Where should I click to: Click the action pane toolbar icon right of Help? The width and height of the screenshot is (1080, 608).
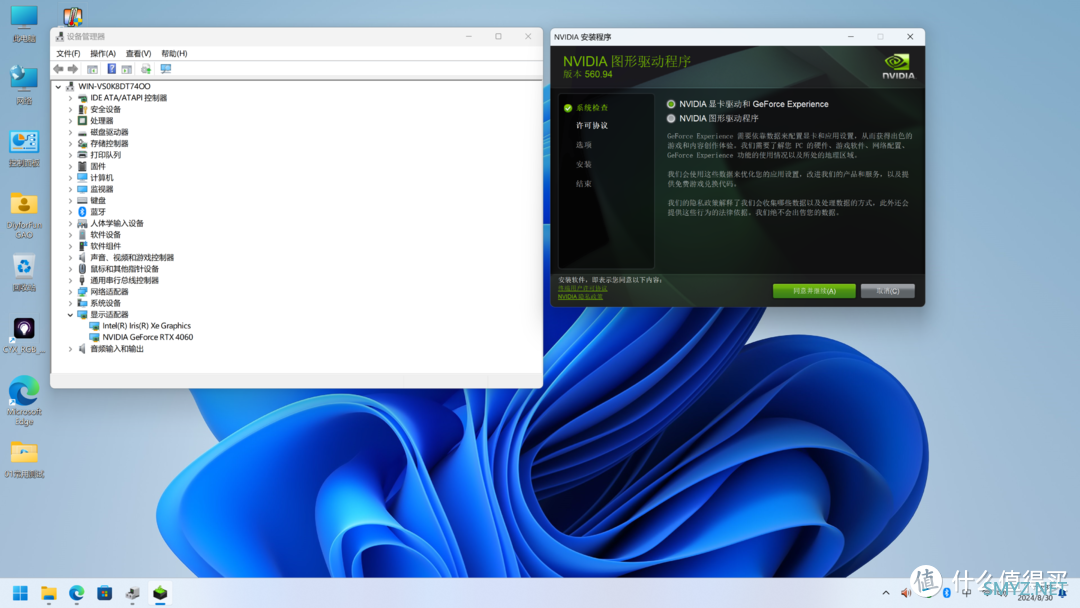coord(127,69)
